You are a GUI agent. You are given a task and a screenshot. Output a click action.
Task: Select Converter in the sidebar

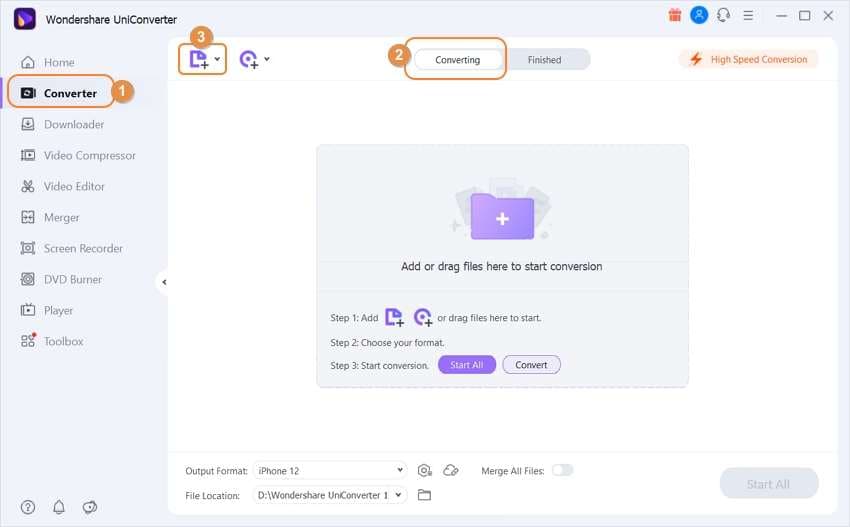pos(60,93)
